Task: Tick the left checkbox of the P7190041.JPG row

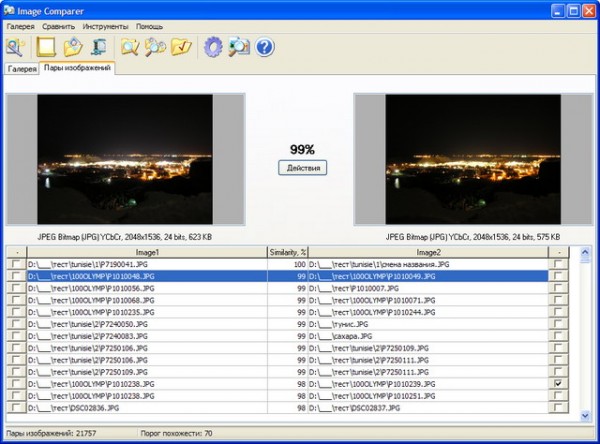Action: pos(15,264)
